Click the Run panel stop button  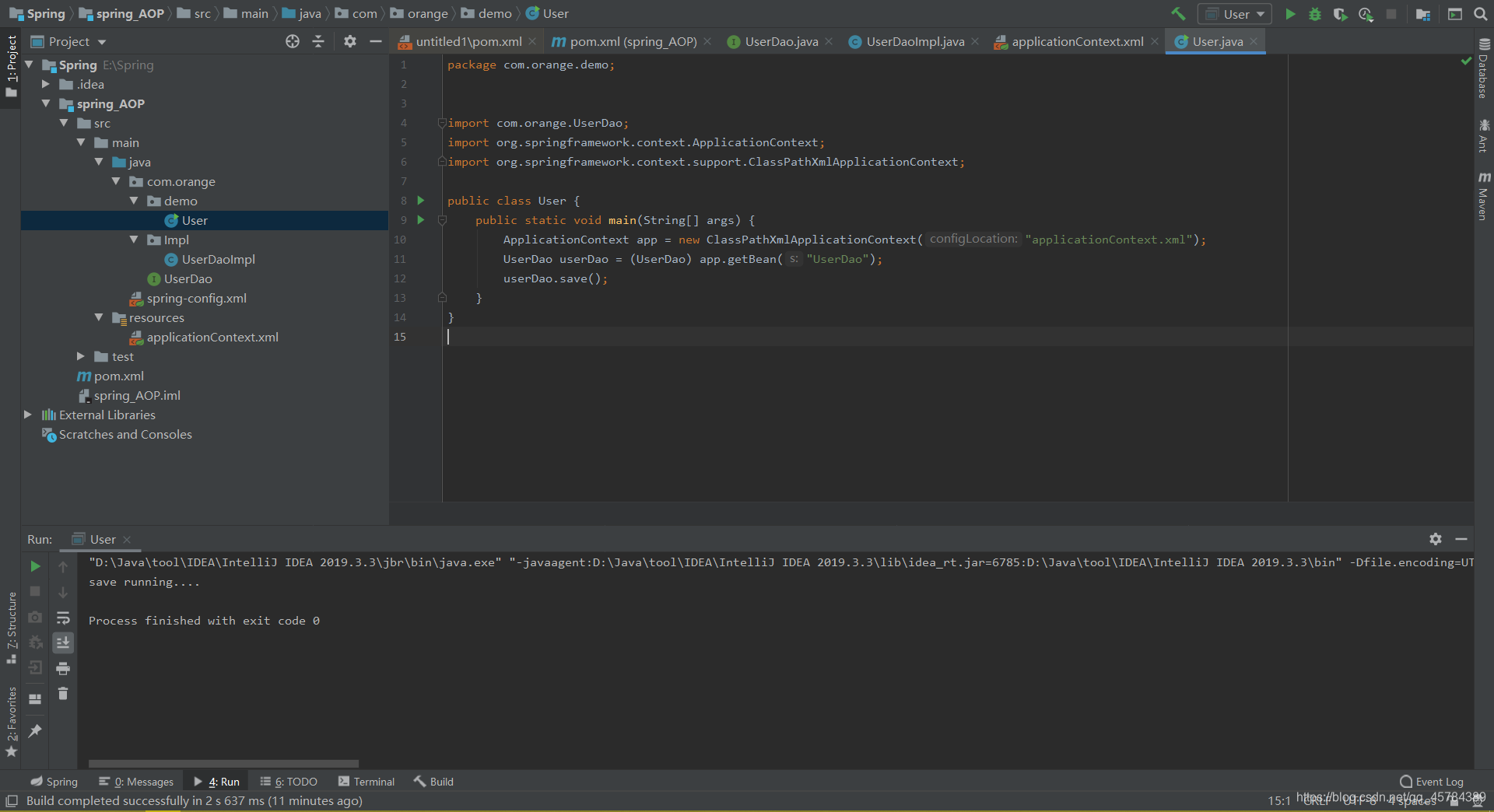(35, 592)
